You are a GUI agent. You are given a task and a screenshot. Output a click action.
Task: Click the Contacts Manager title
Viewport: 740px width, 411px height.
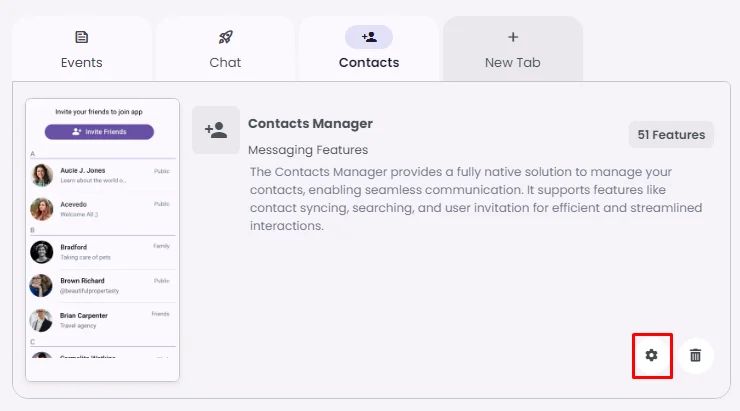(x=310, y=124)
